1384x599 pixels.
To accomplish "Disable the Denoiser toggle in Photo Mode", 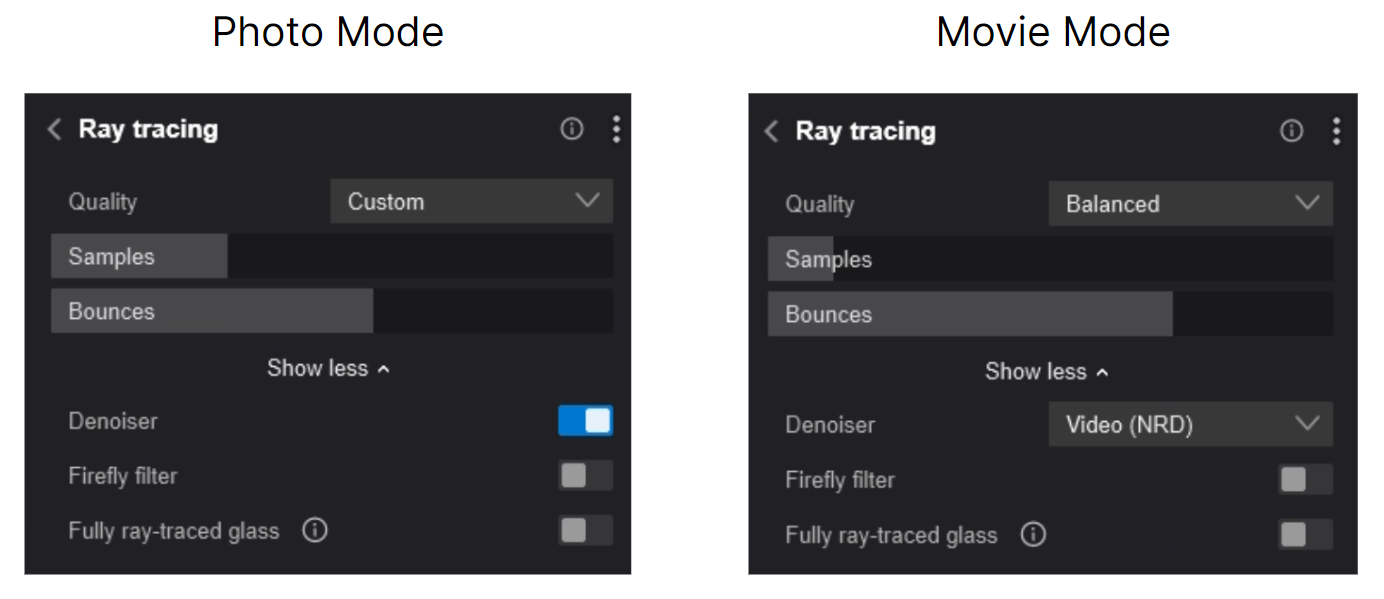I will pos(585,421).
